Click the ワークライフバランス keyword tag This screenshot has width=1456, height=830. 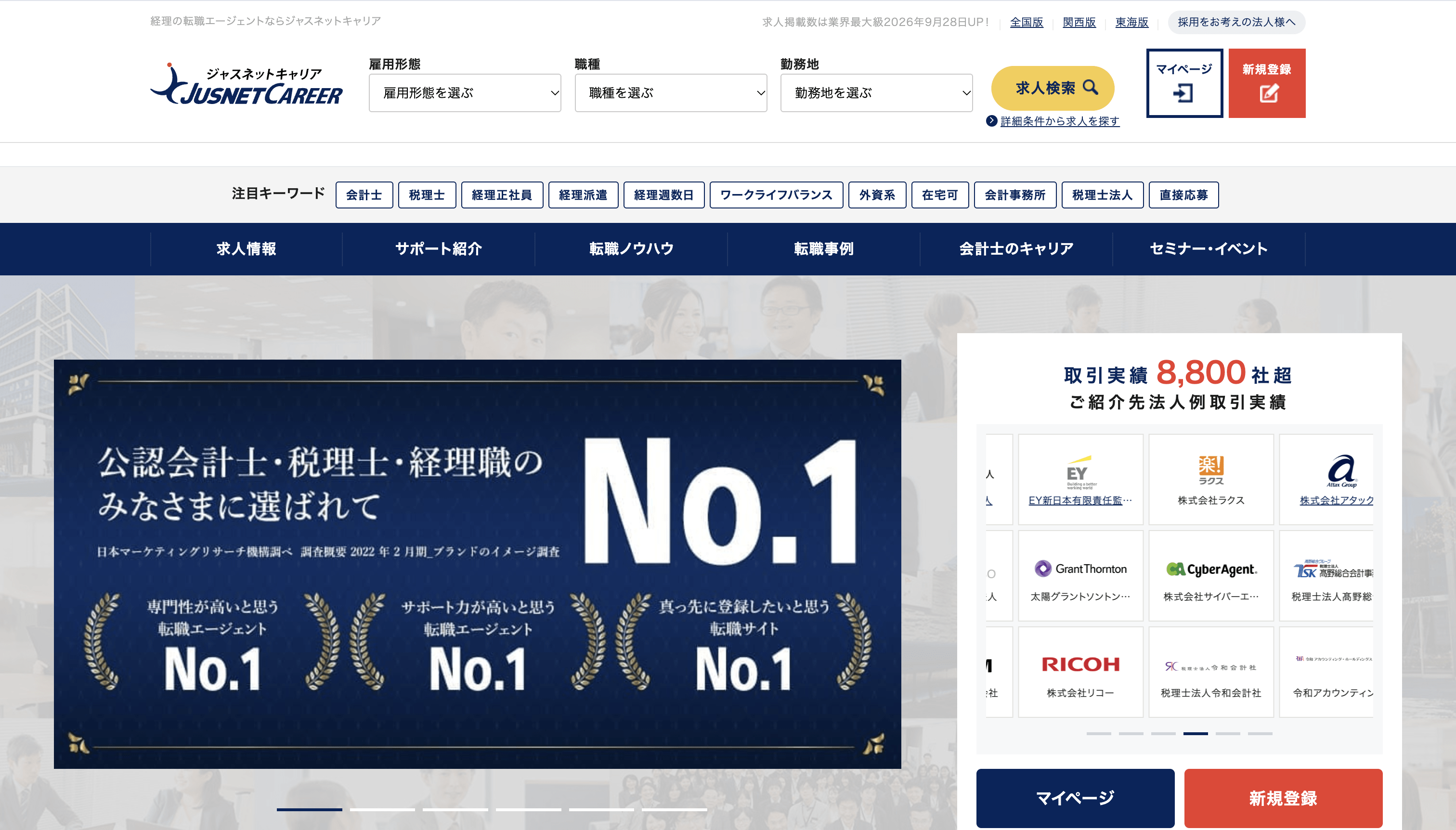pyautogui.click(x=776, y=195)
